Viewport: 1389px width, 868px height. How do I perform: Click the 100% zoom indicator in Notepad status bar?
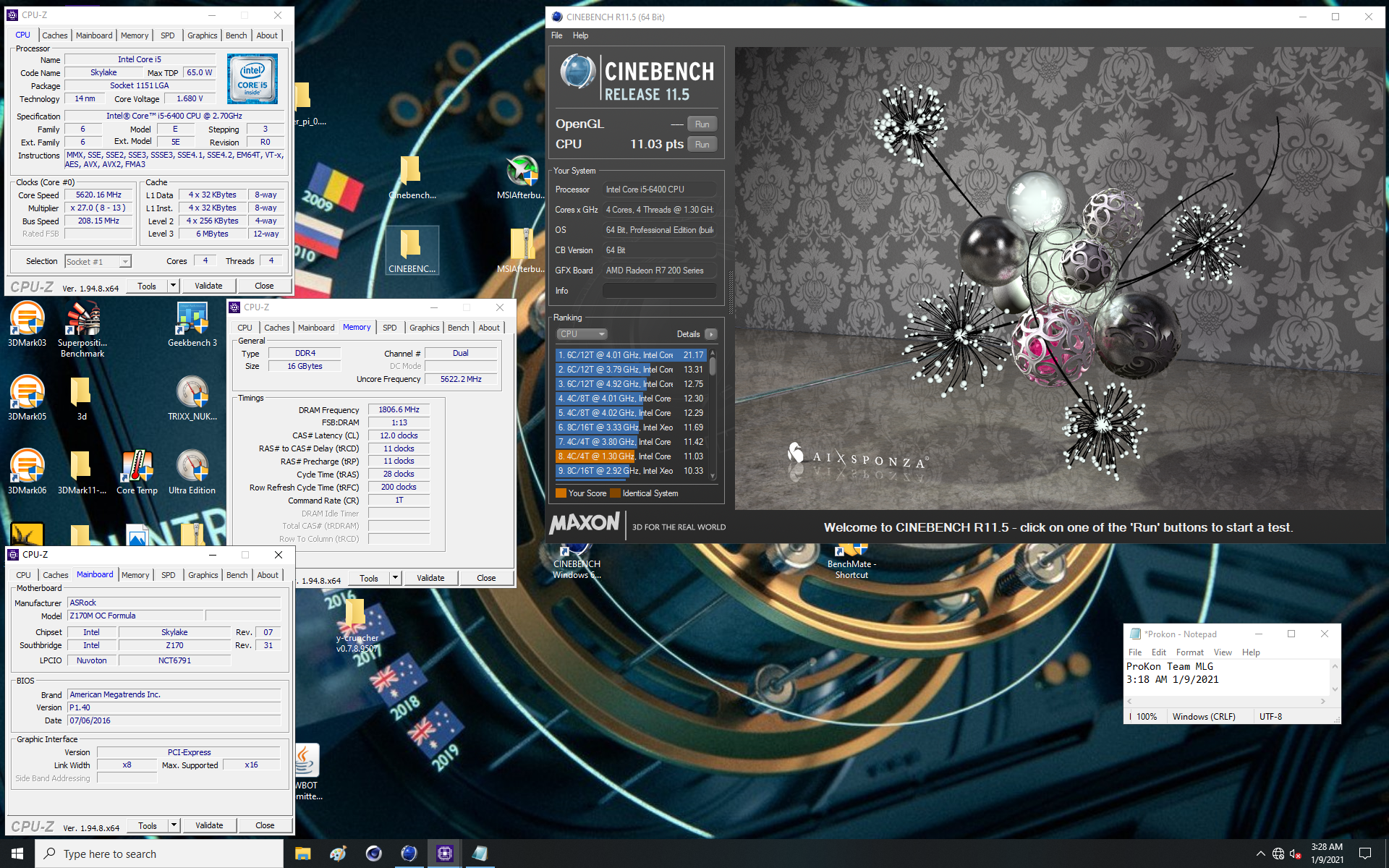(x=1147, y=717)
